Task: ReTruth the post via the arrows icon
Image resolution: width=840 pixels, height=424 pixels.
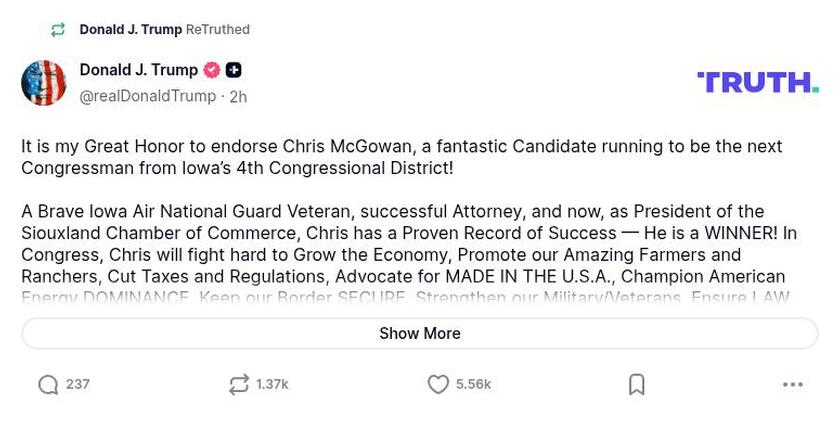Action: point(238,385)
